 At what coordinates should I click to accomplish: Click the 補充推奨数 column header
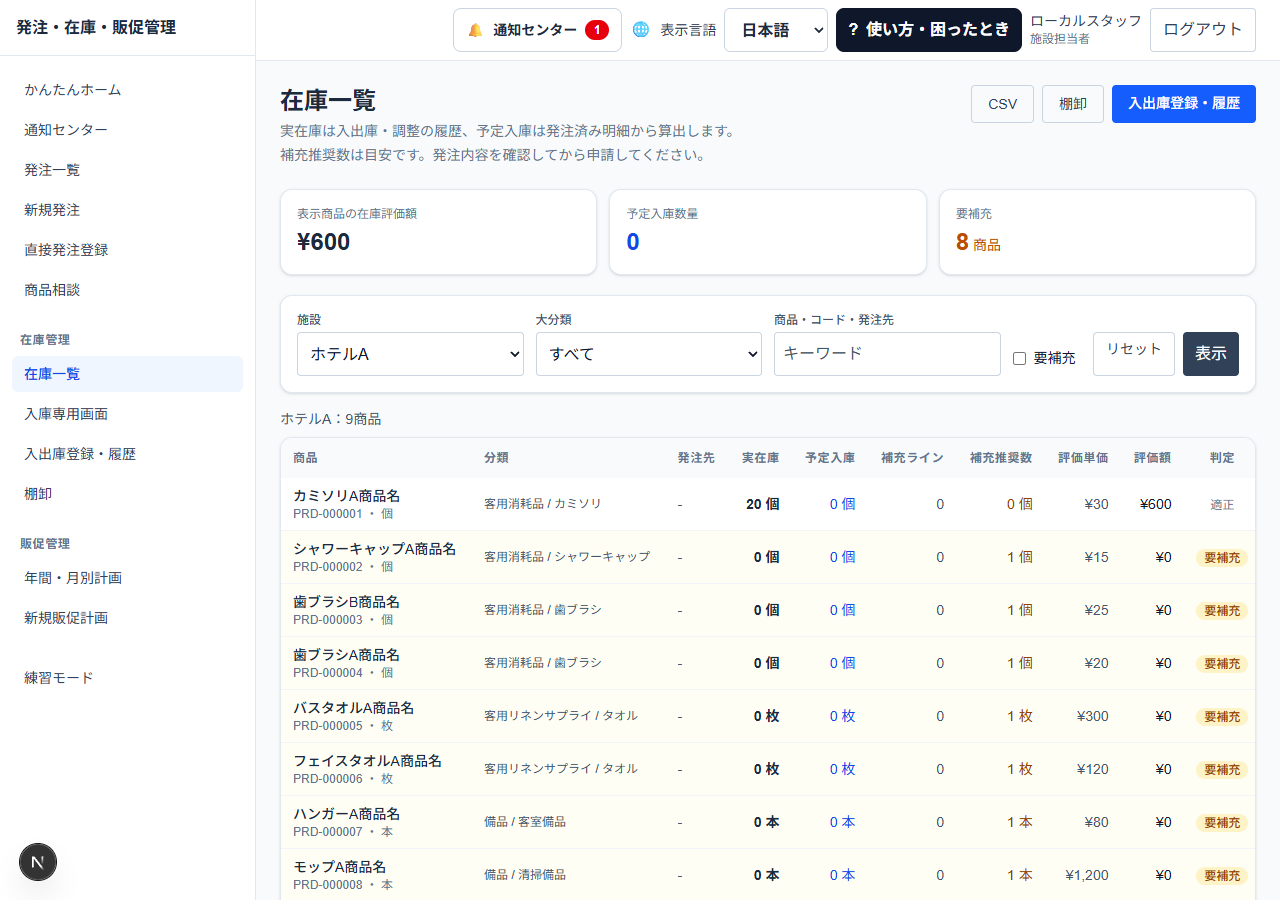[1001, 458]
